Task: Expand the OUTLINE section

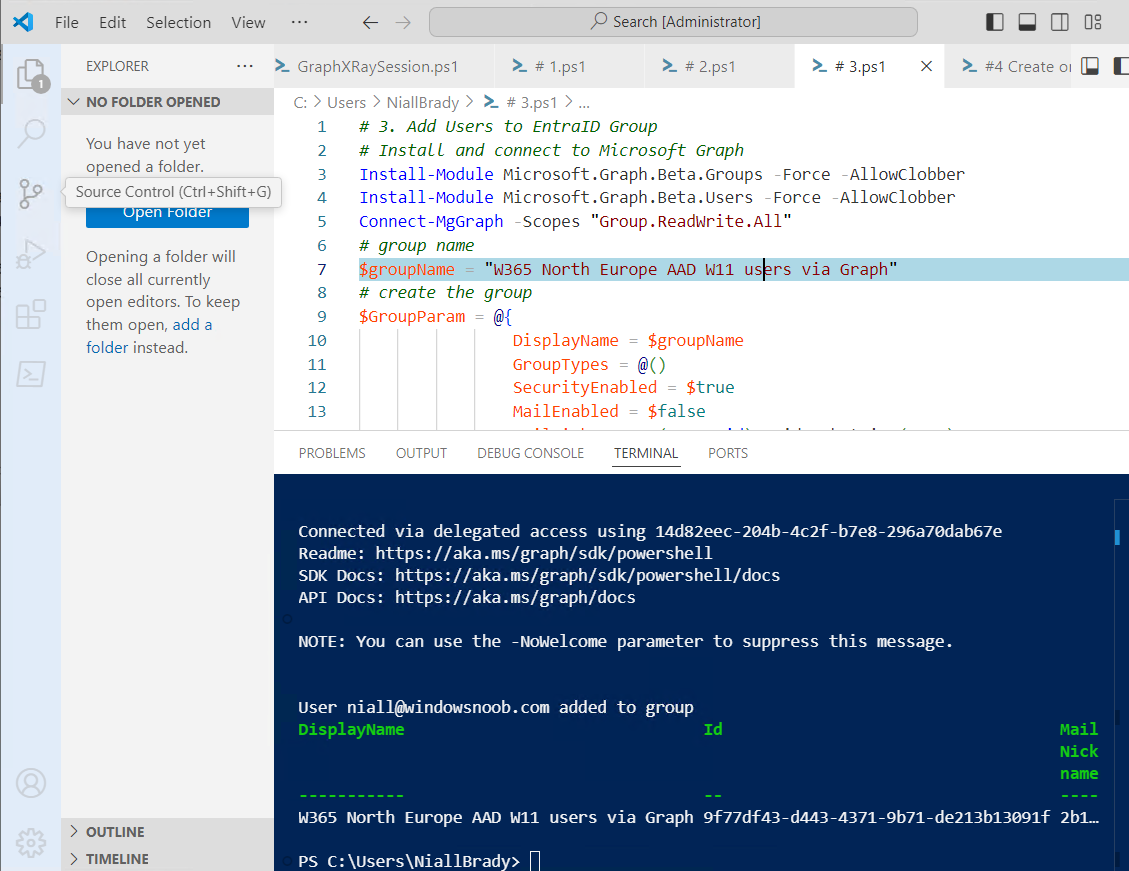Action: (167, 832)
